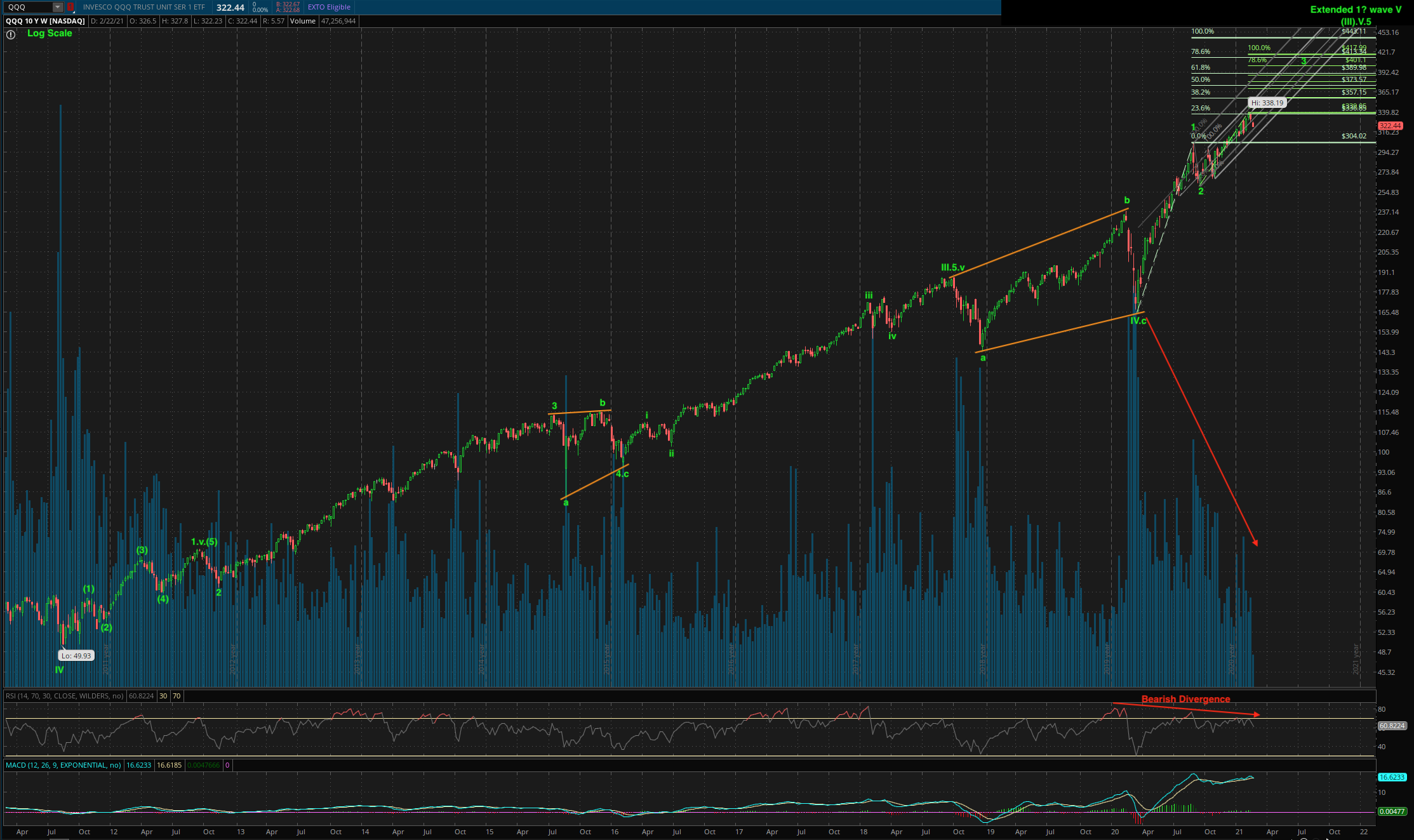Image resolution: width=1414 pixels, height=840 pixels.
Task: Open the RSI study label settings
Action: click(65, 696)
